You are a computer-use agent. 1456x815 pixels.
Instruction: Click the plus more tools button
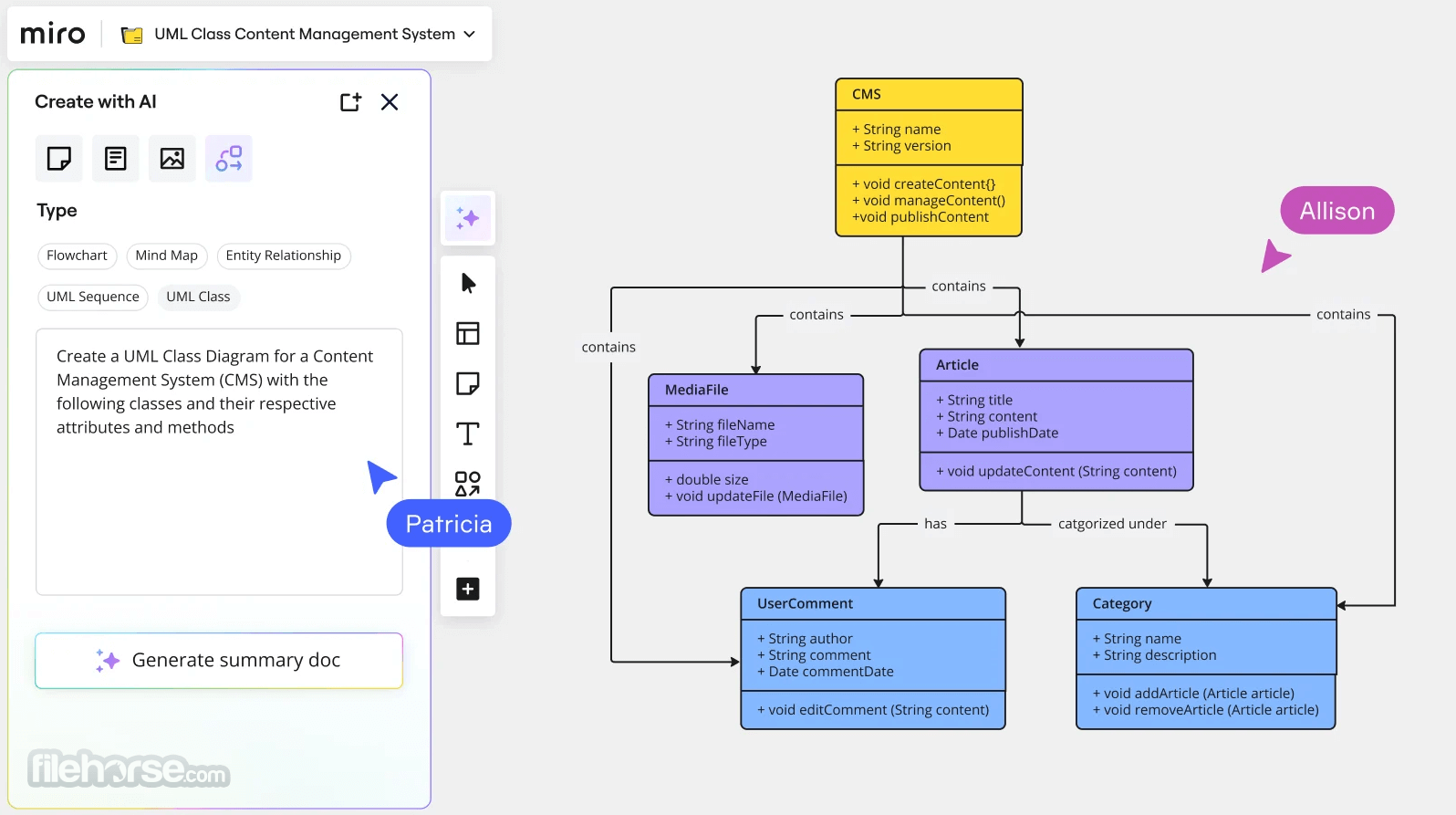[x=468, y=589]
